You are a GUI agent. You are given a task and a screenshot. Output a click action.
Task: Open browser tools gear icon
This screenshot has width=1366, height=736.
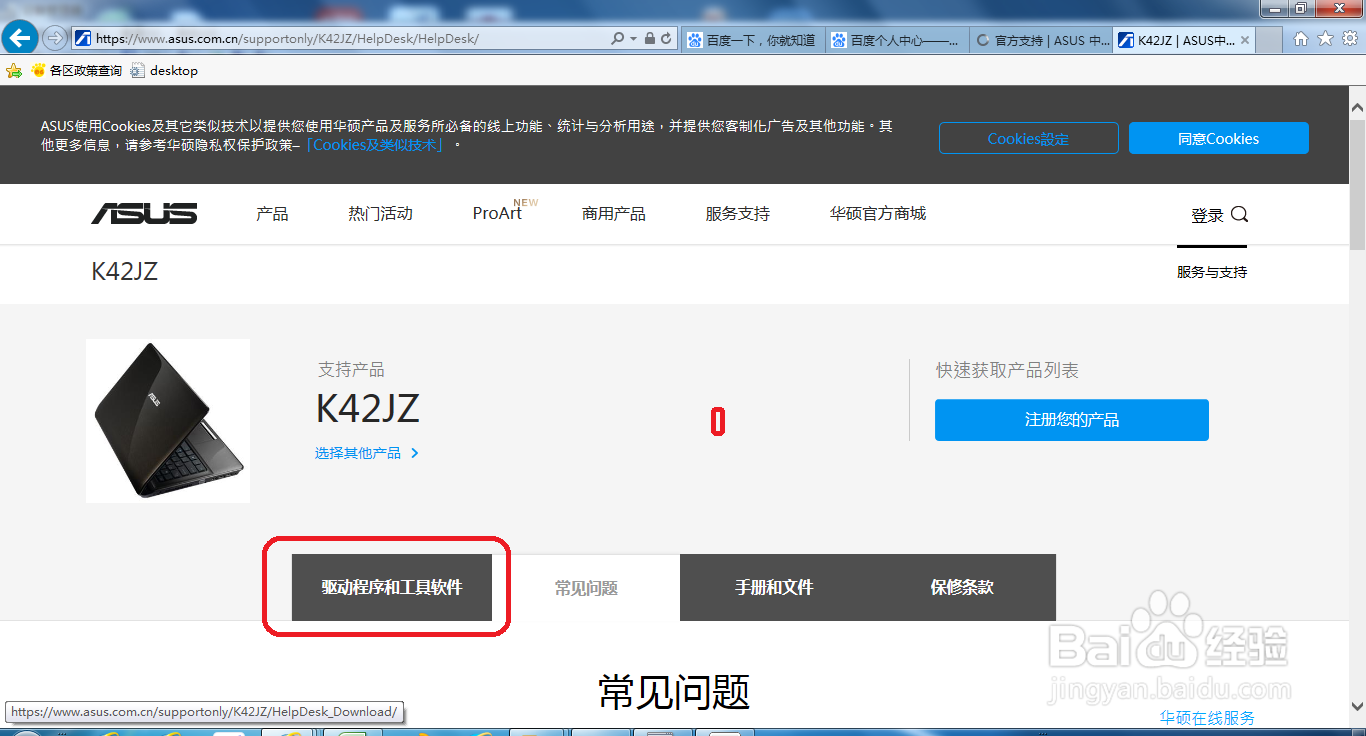(1349, 39)
